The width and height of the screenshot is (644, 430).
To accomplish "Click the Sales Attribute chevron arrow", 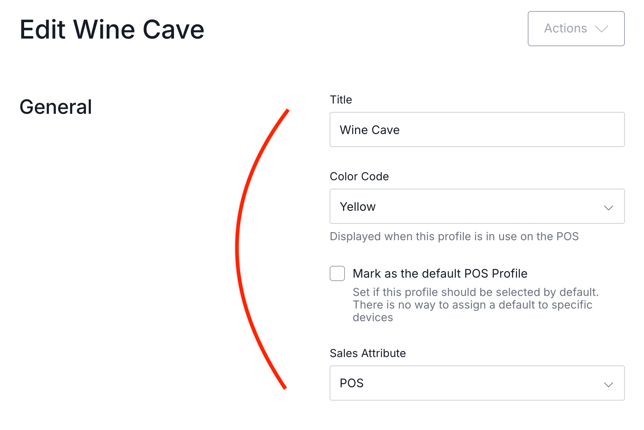I will pyautogui.click(x=608, y=385).
